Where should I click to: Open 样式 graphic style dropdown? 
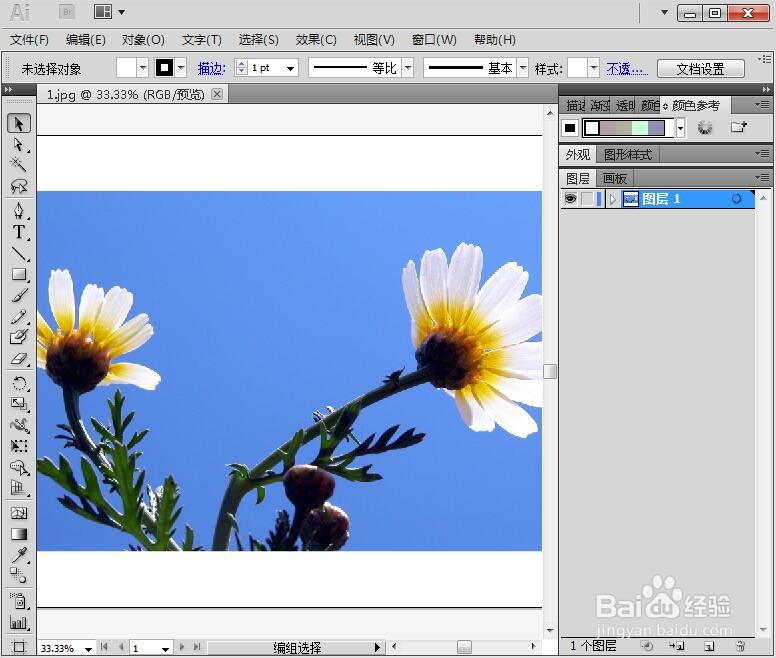pyautogui.click(x=594, y=68)
